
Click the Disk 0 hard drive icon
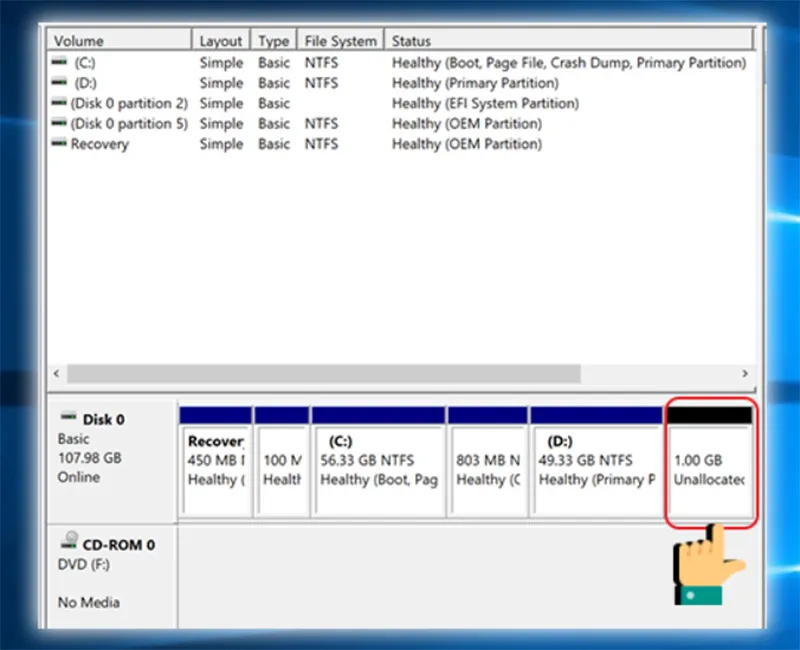tap(68, 417)
